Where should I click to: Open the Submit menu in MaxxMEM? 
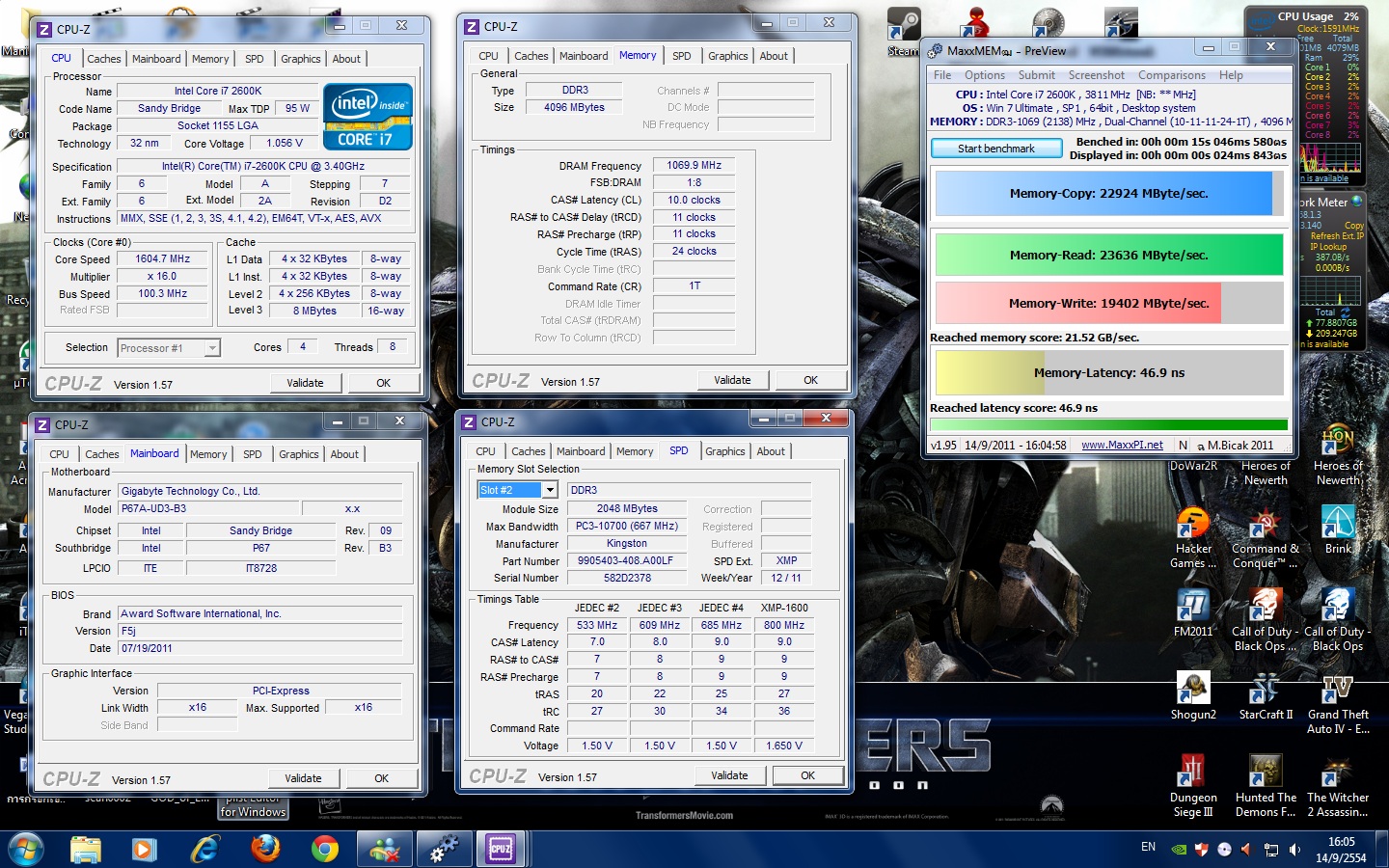1037,75
